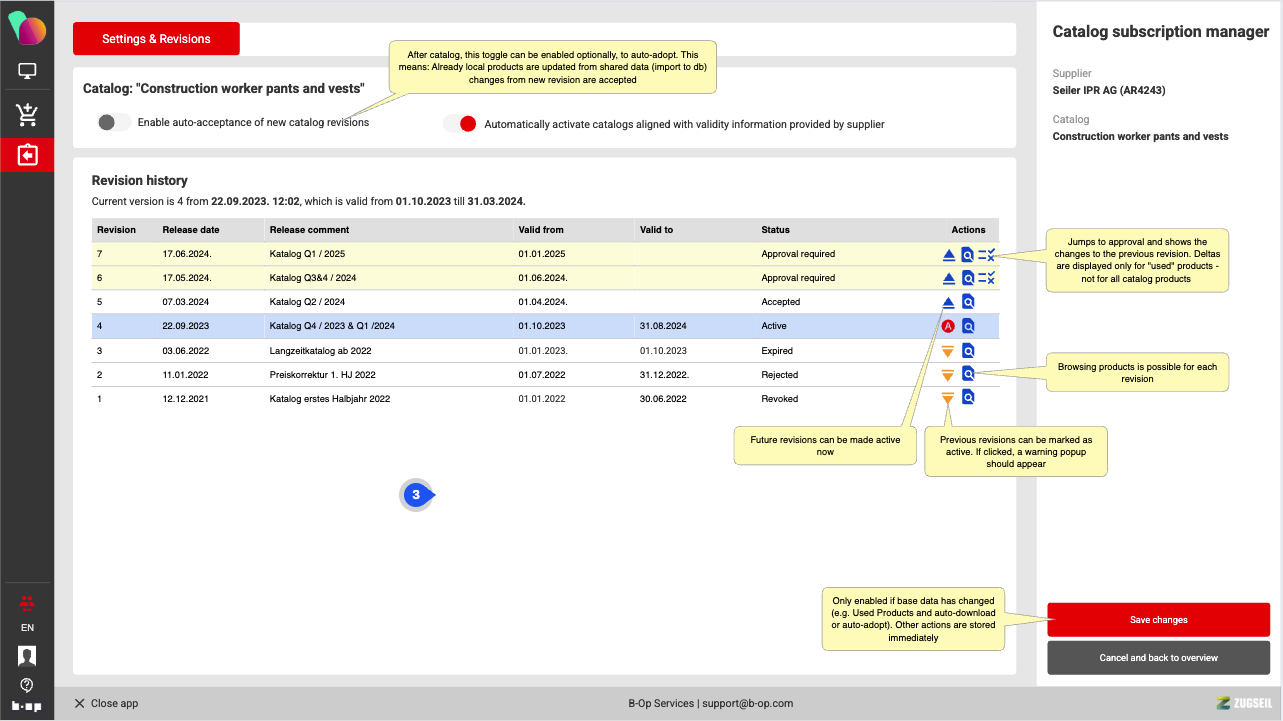Open the monitor dashboard sidebar icon
This screenshot has width=1283, height=721.
[27, 72]
